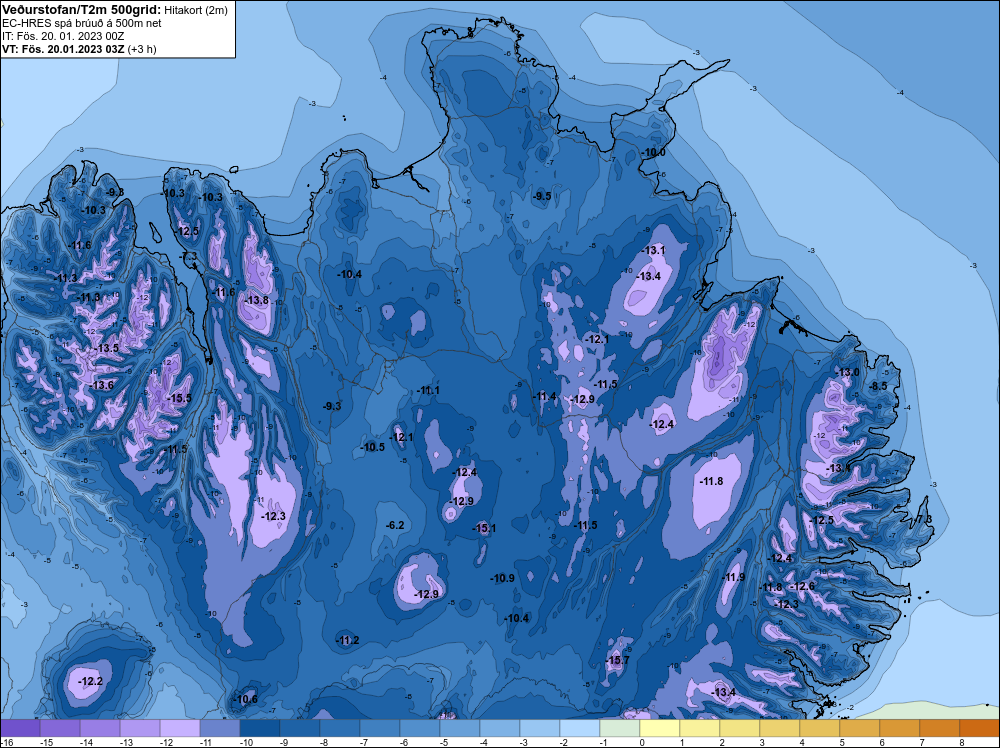This screenshot has width=1000, height=748.
Task: Click the pale green legend swatch between -1 and 0
Action: pyautogui.click(x=620, y=728)
